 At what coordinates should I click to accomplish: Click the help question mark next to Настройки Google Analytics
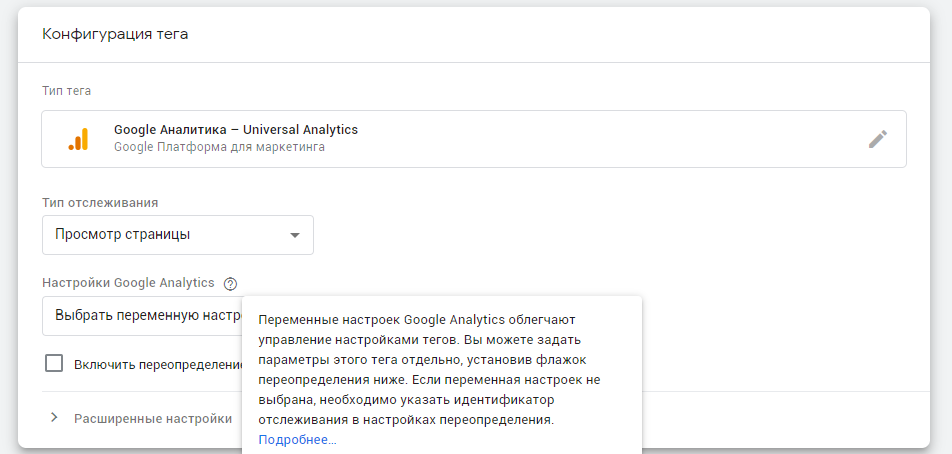tap(230, 283)
